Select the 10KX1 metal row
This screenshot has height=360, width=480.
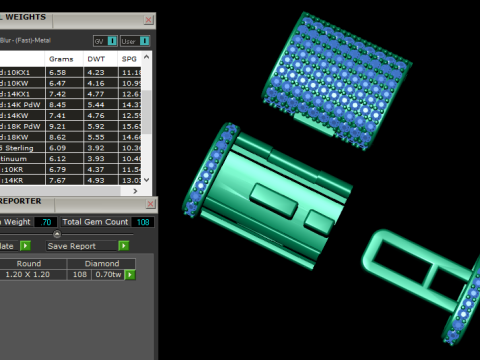[x=70, y=72]
